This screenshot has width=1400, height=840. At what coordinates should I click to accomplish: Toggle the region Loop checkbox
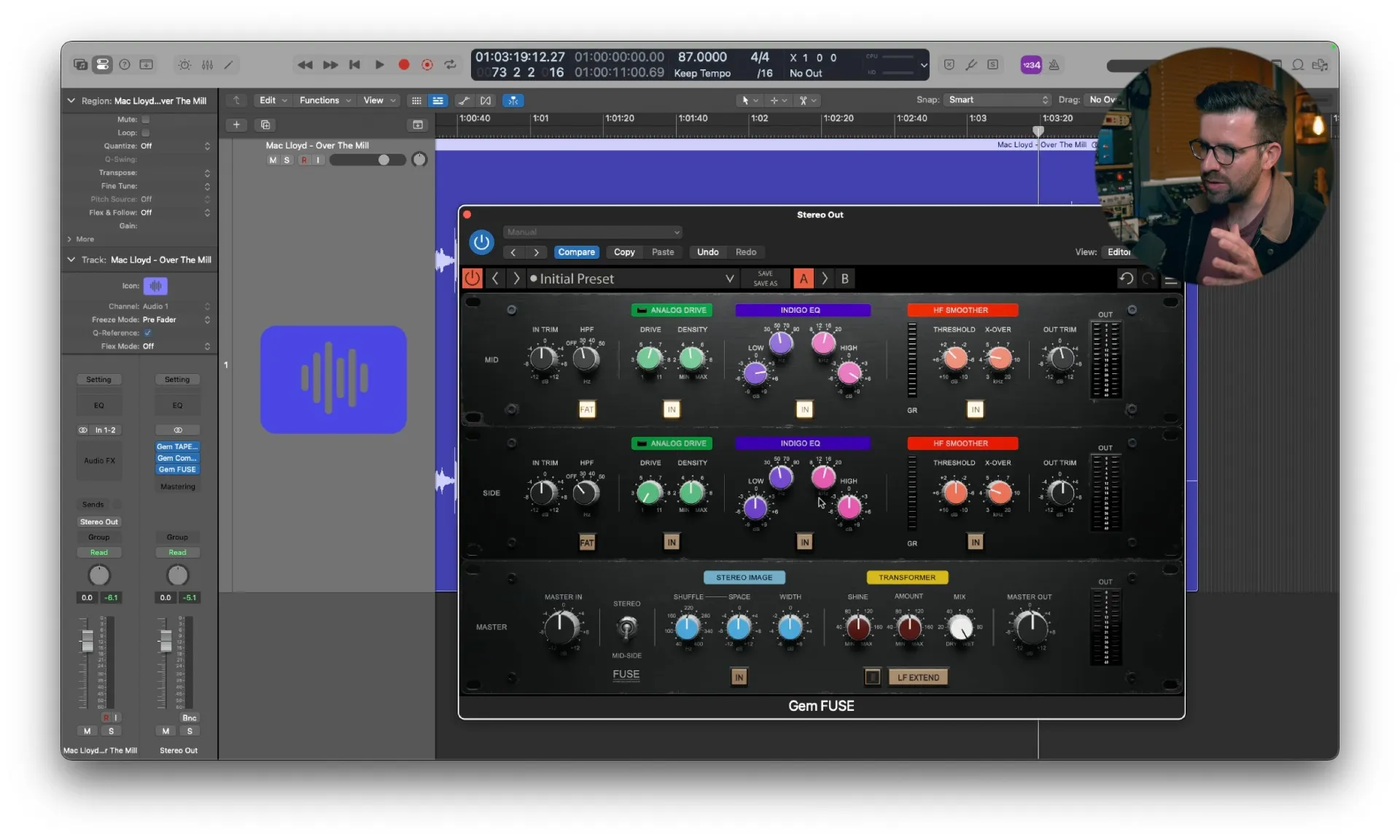(x=146, y=133)
